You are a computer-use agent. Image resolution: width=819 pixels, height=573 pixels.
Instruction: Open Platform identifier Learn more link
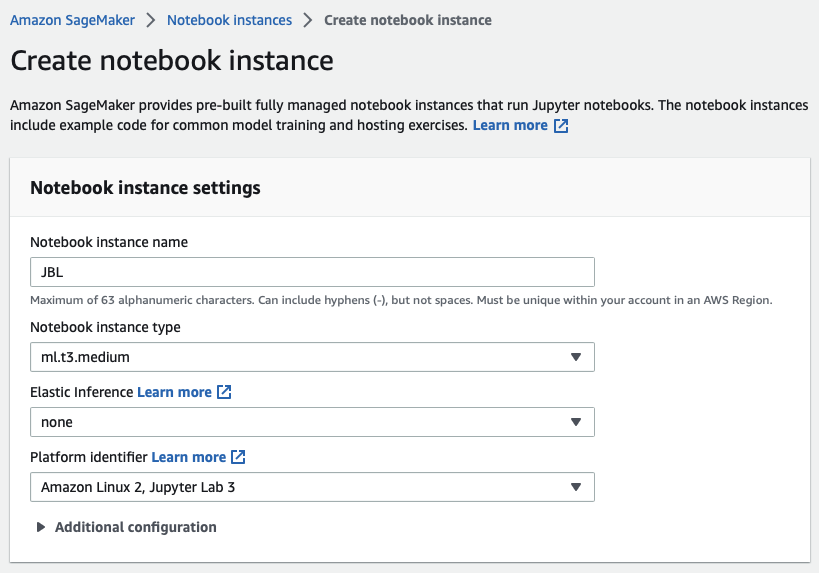pos(188,457)
